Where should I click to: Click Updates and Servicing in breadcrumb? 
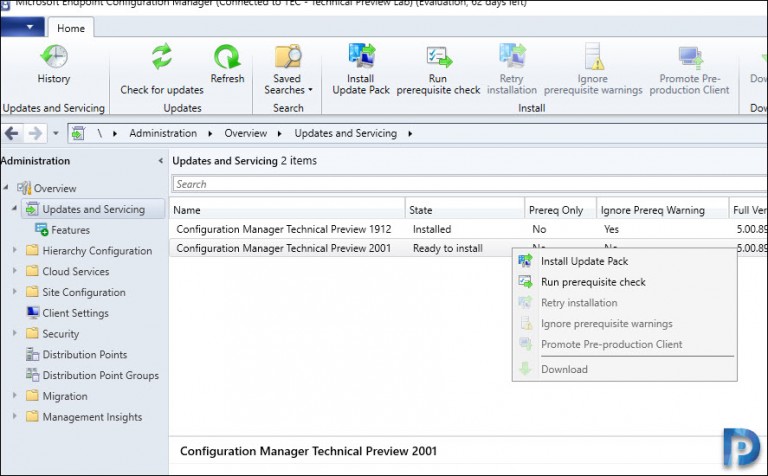[x=345, y=133]
